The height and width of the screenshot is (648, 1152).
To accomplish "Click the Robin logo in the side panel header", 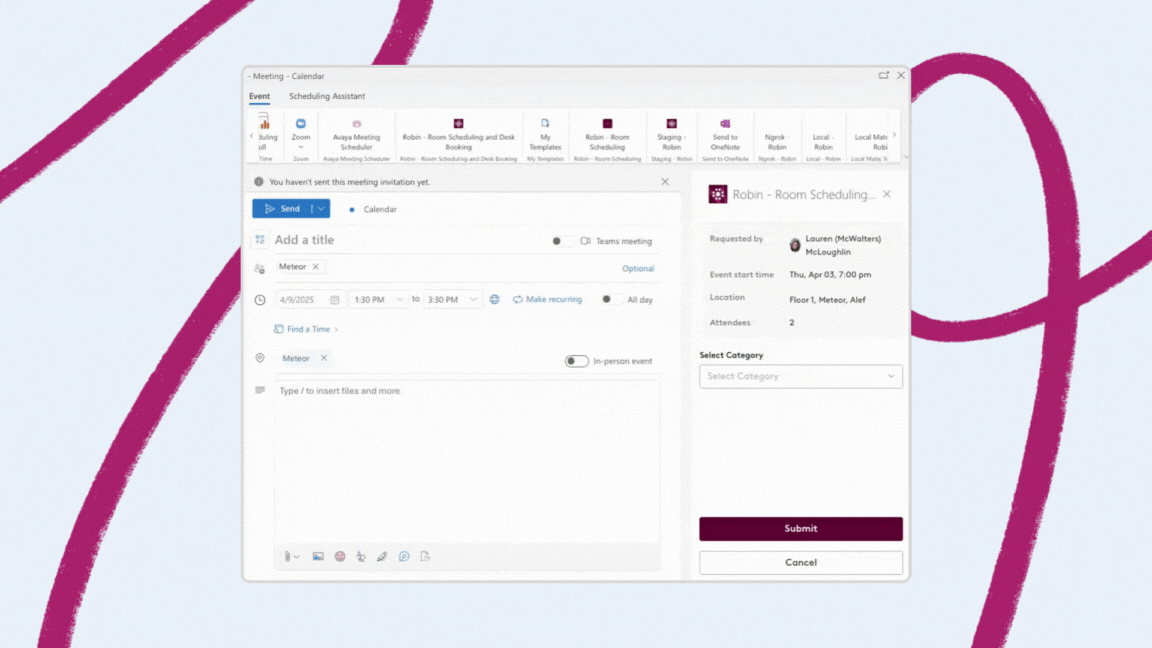I will 718,194.
